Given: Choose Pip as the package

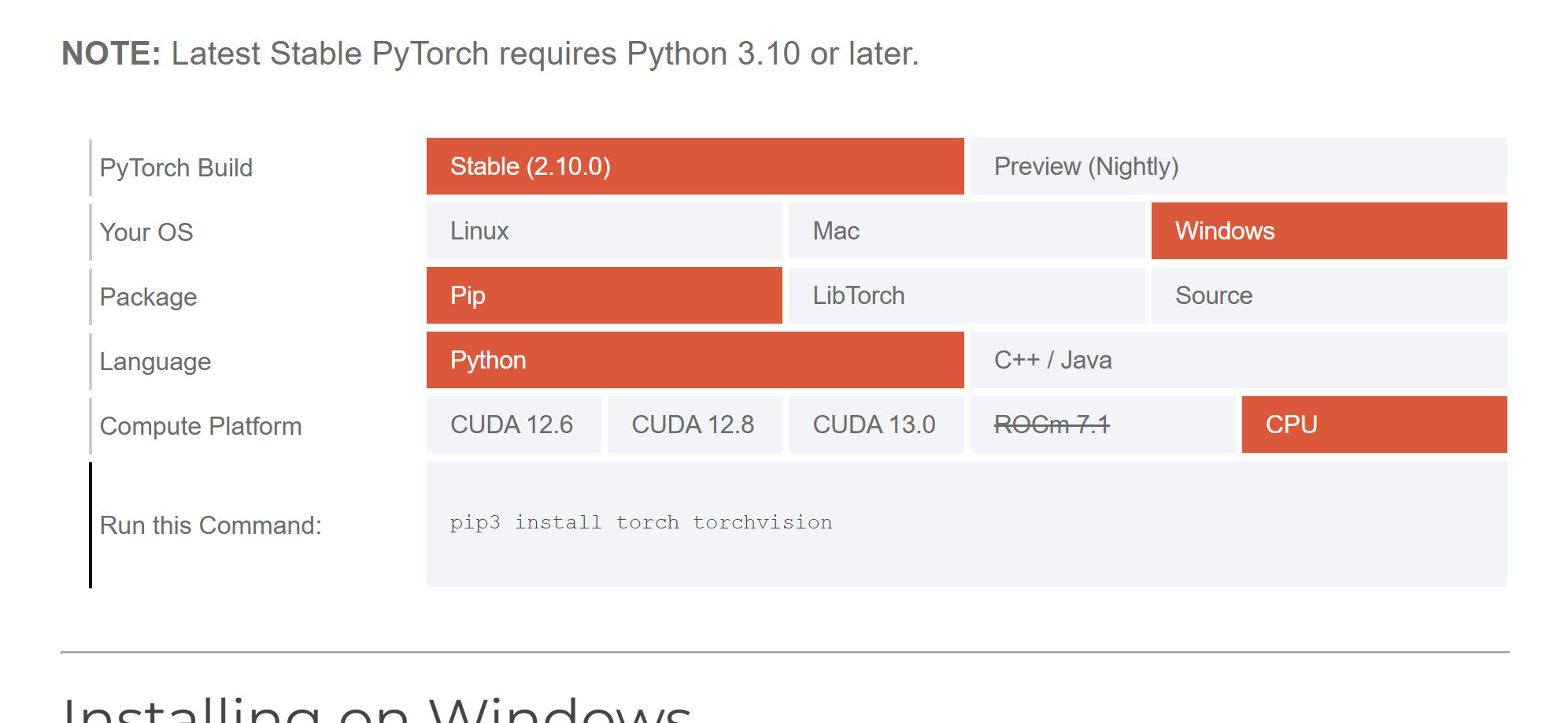Looking at the screenshot, I should (605, 295).
